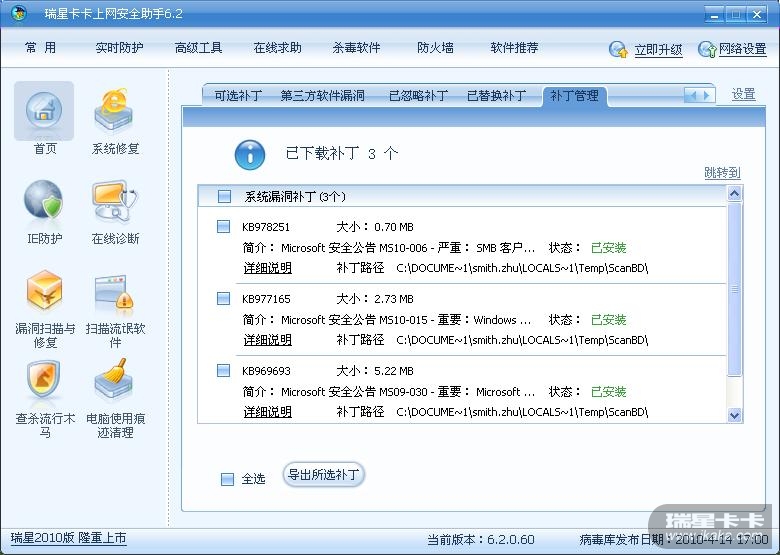Click the Rising app logo in the title bar
780x555 pixels.
point(18,13)
